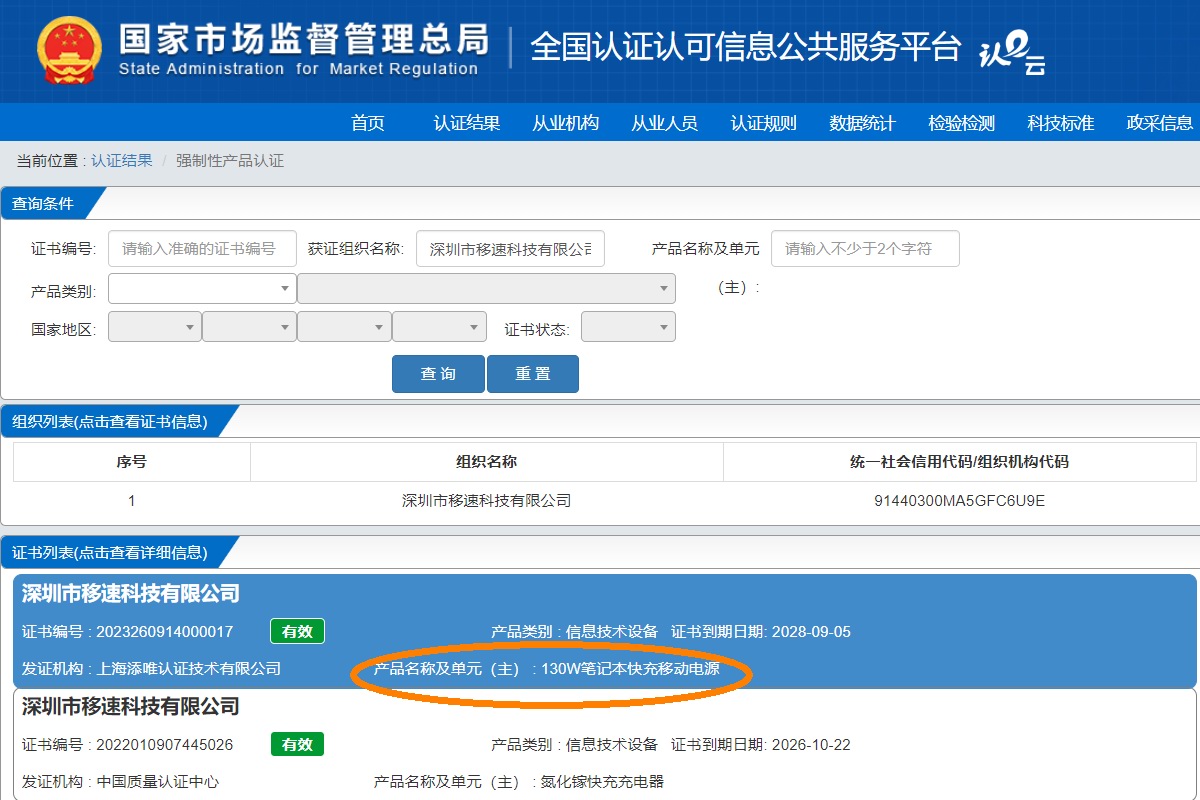Image resolution: width=1200 pixels, height=800 pixels.
Task: Click the national emblem logo
Action: [69, 50]
